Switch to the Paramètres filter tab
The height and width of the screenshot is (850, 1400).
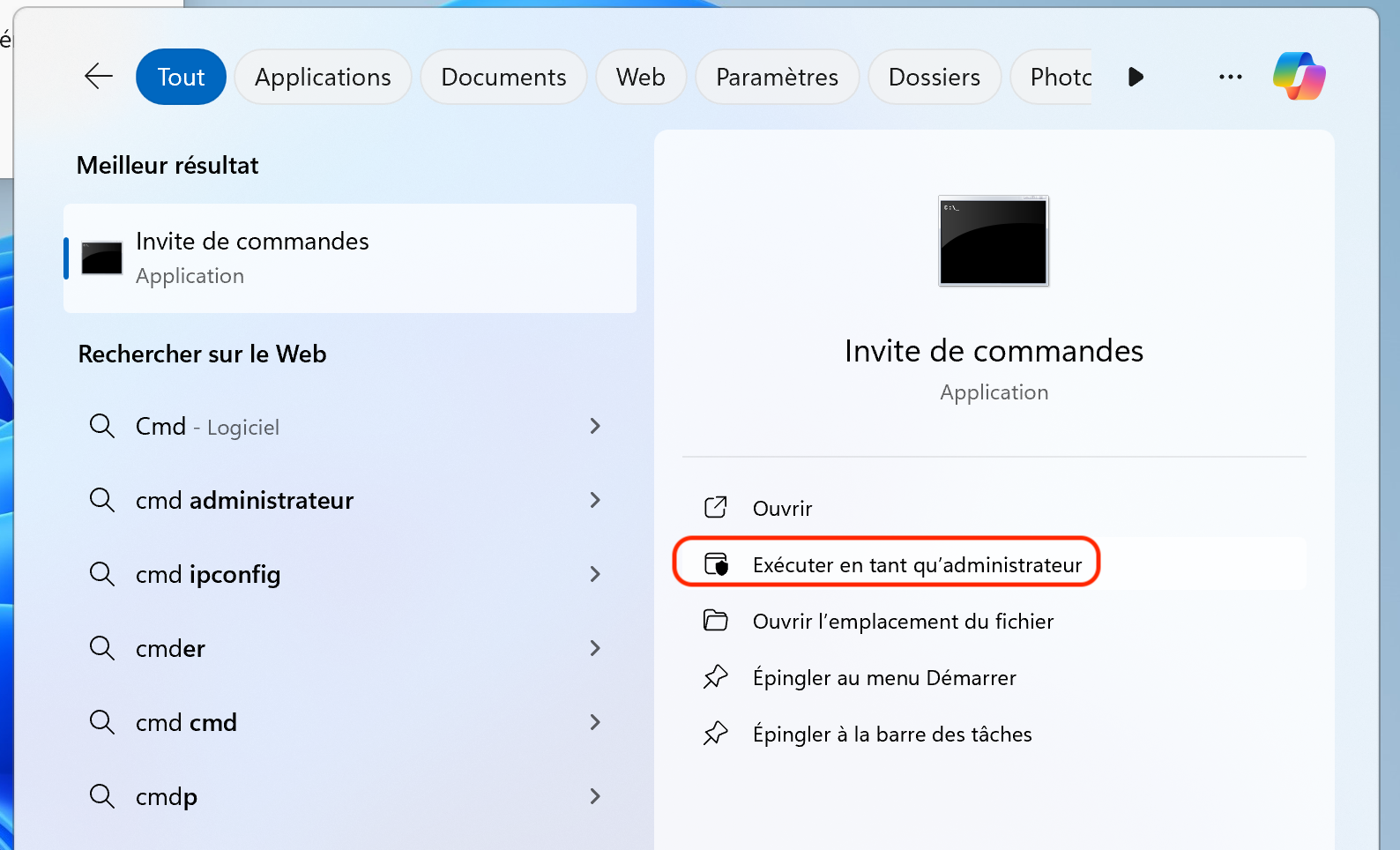(x=777, y=77)
